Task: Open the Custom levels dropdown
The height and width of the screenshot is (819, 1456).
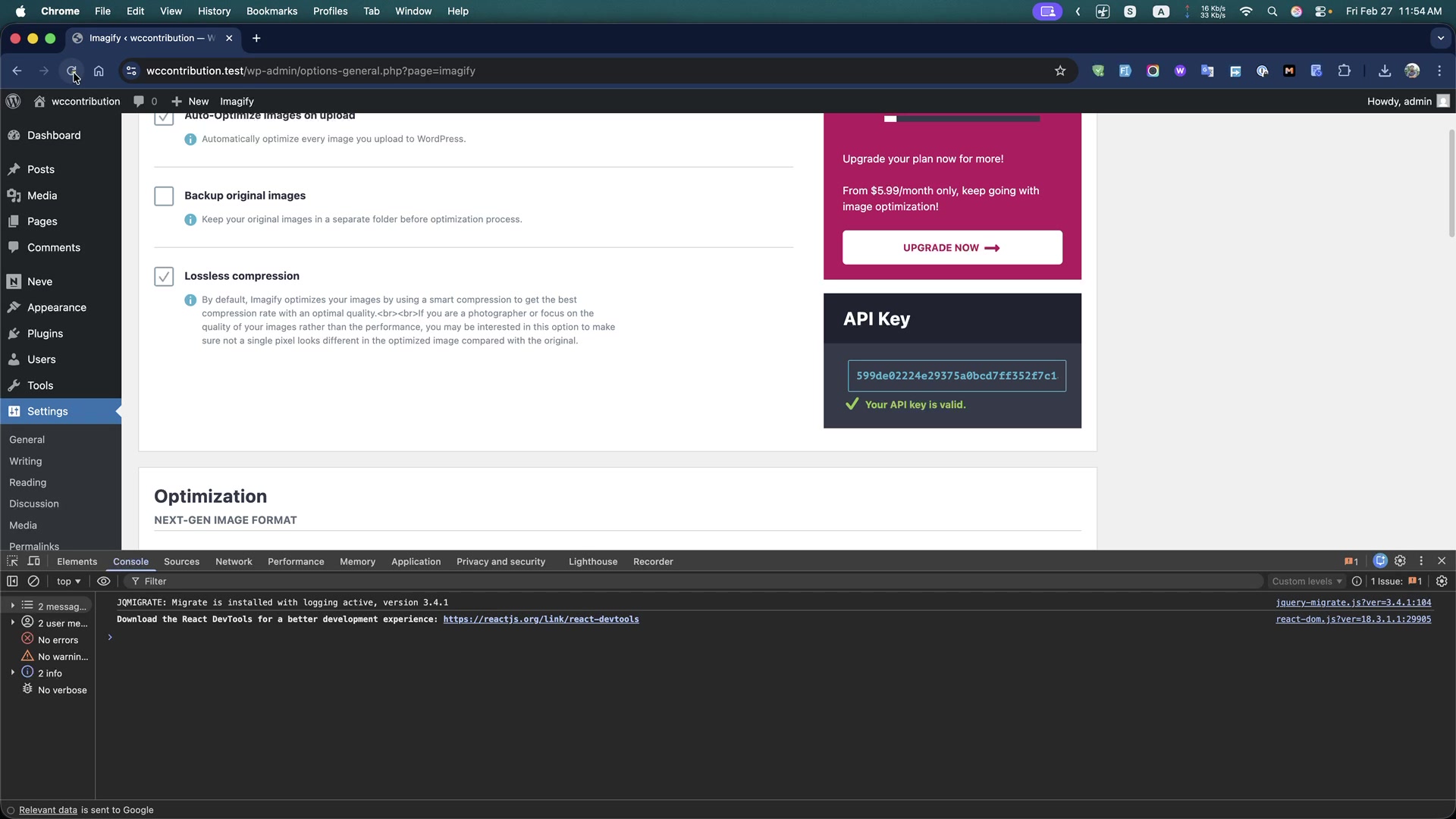Action: [1307, 582]
